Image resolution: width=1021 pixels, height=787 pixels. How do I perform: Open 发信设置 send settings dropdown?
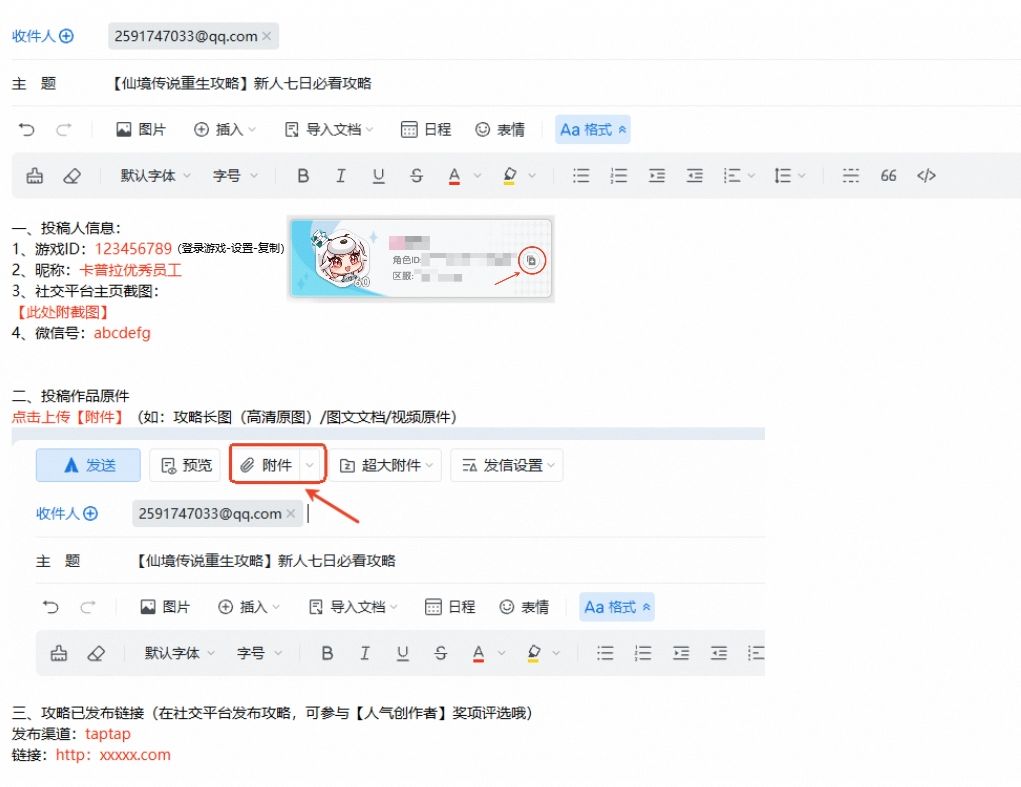tap(507, 465)
